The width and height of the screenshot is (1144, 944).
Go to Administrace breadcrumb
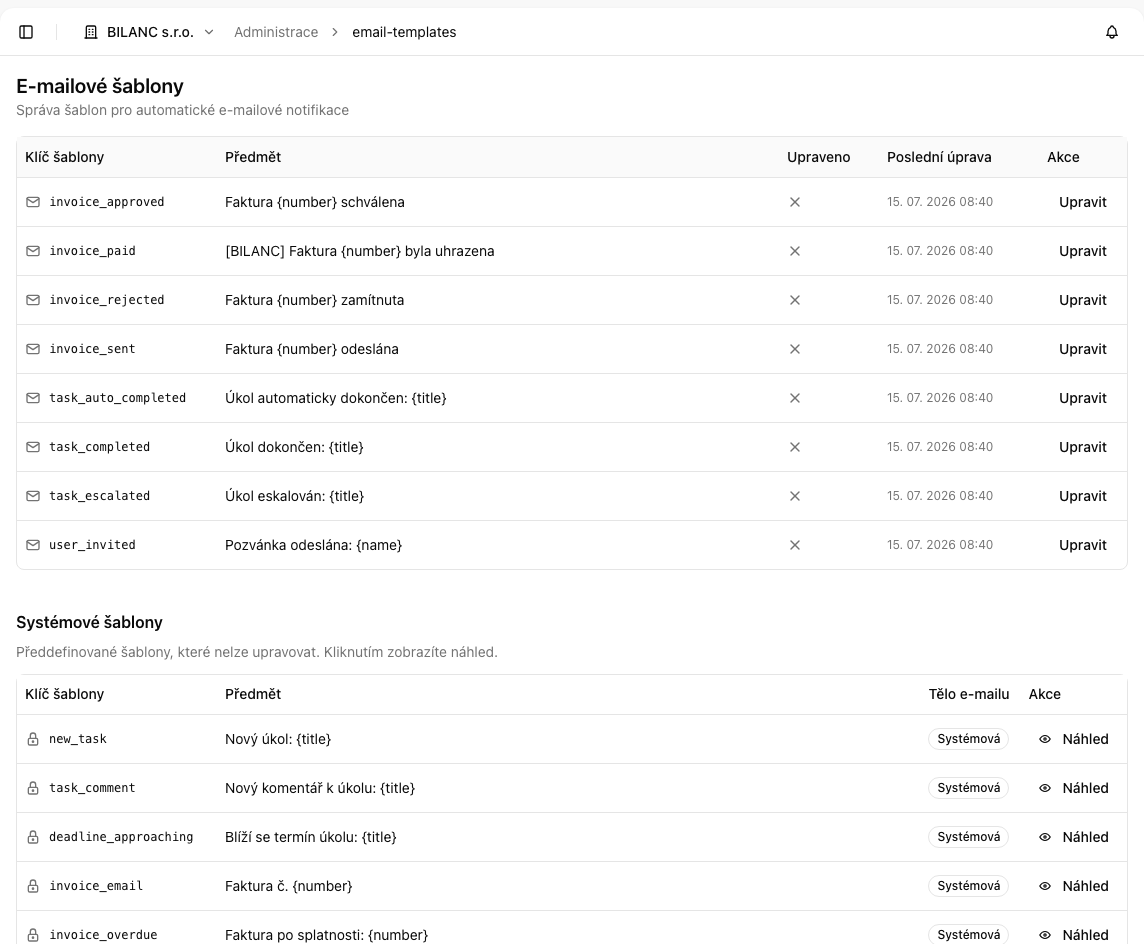click(276, 32)
